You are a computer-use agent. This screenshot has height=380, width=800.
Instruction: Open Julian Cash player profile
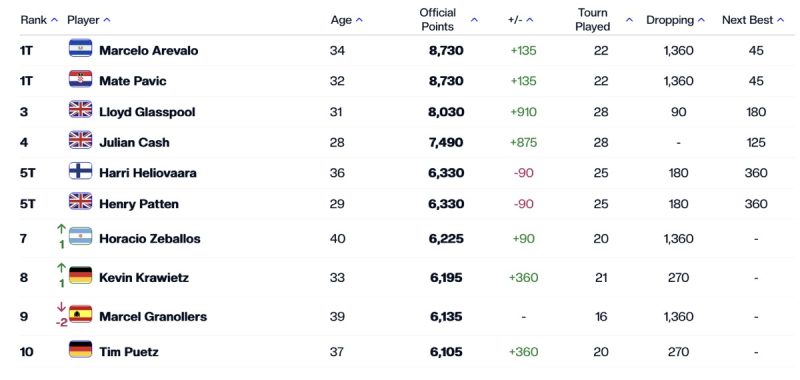[x=134, y=142]
